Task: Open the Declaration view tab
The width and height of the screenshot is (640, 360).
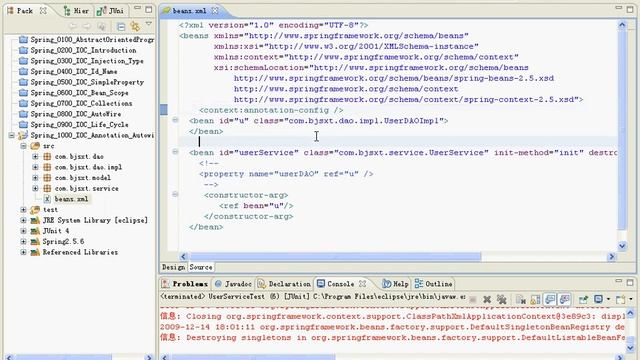Action: (x=284, y=284)
